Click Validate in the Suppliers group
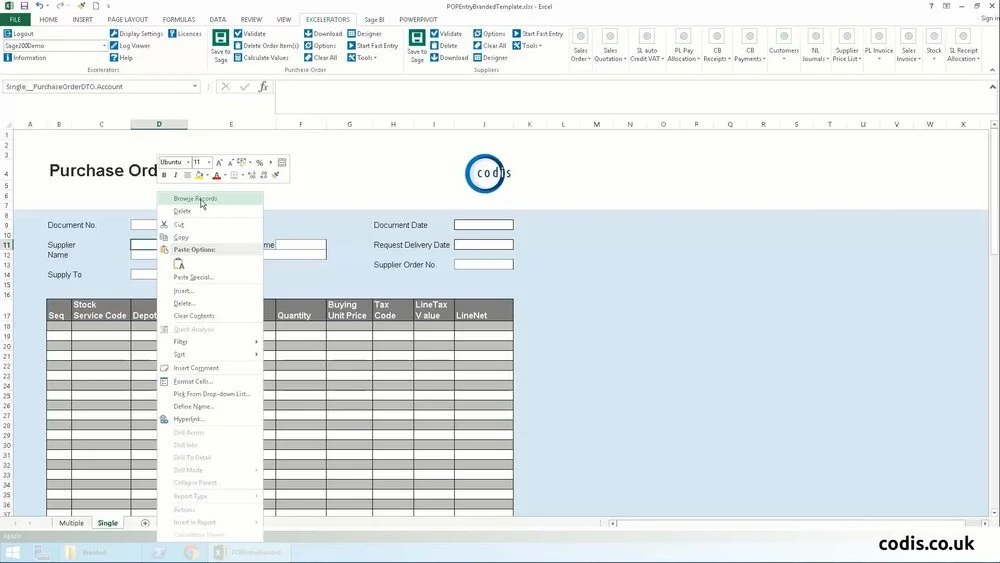Image resolution: width=1000 pixels, height=563 pixels. click(x=446, y=34)
